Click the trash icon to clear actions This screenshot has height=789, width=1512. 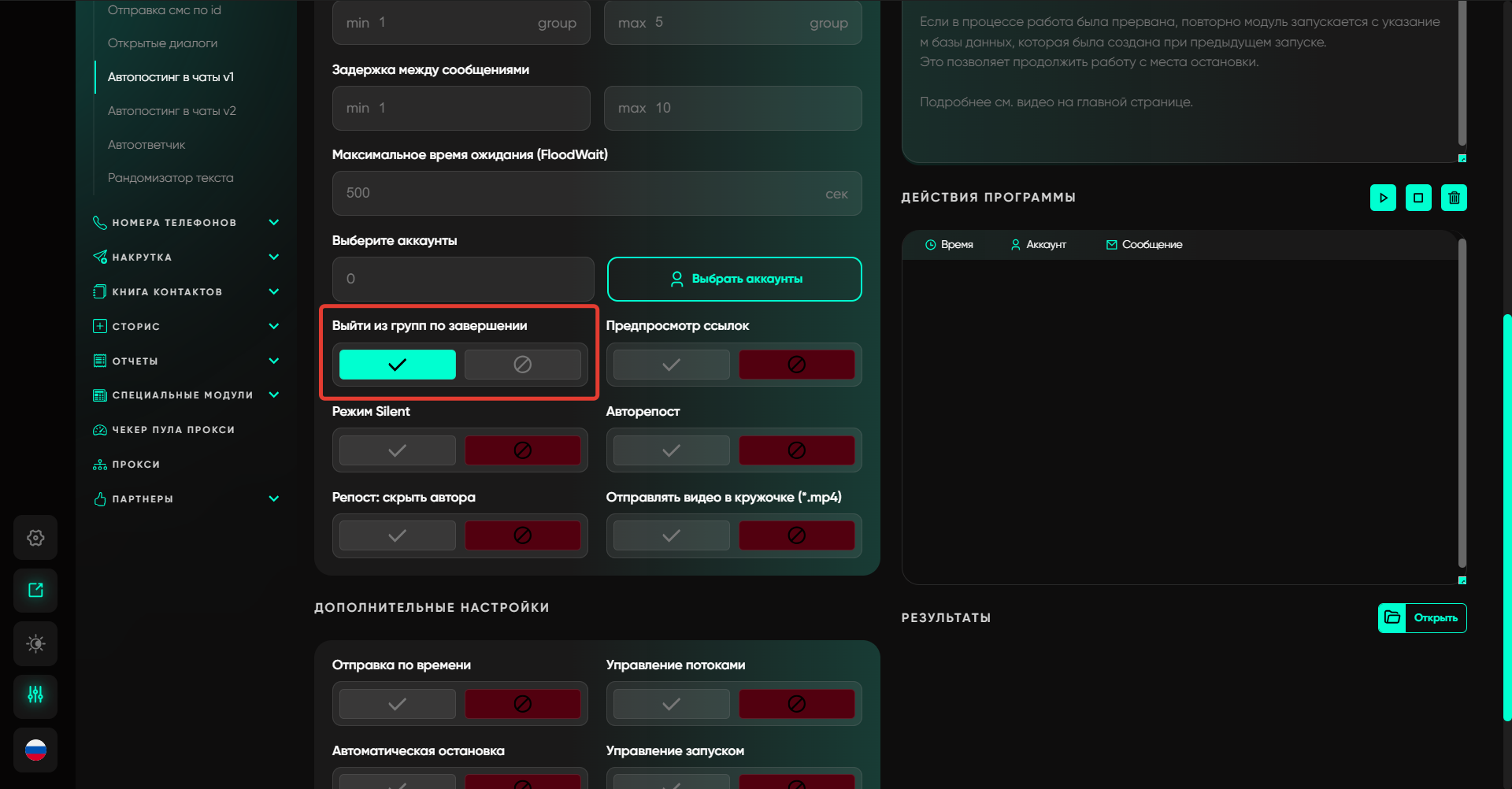[x=1454, y=198]
